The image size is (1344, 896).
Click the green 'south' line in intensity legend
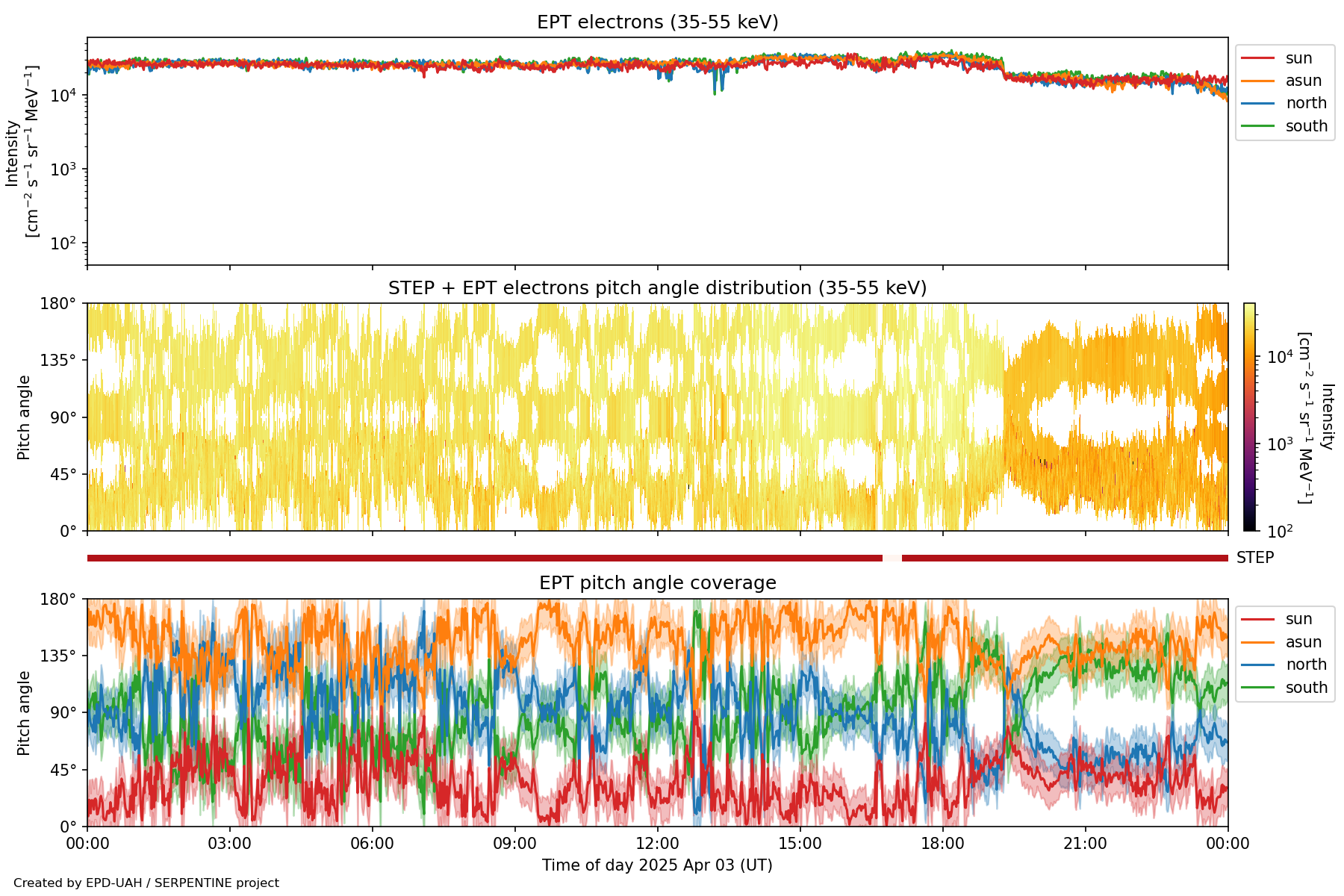(1258, 126)
